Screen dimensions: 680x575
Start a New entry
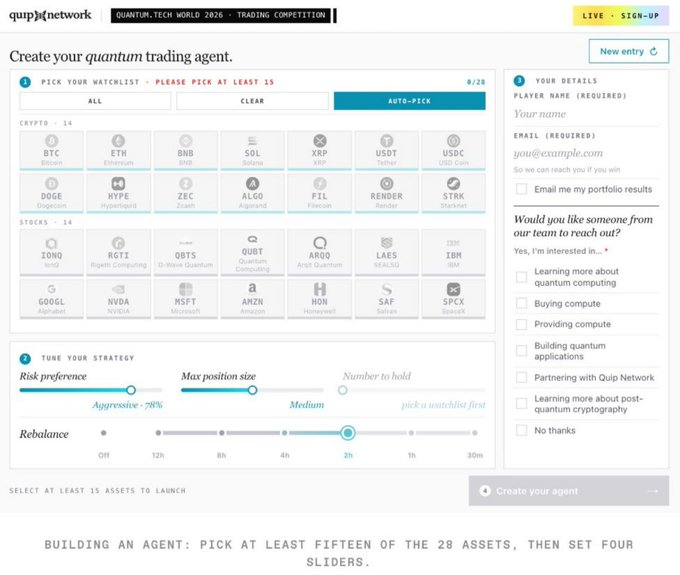coord(629,51)
